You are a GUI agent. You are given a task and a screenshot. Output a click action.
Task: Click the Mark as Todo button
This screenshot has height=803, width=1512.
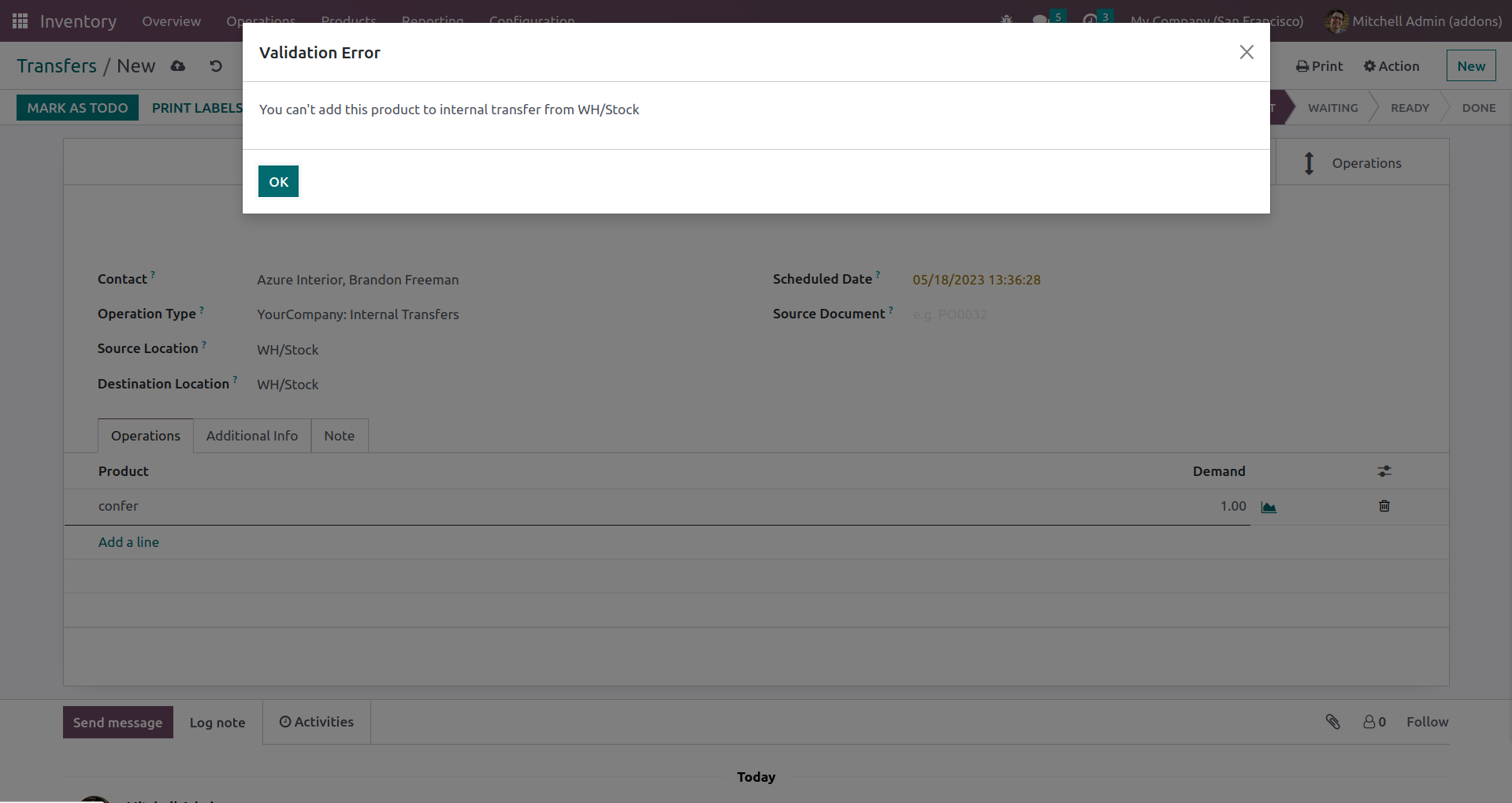tap(77, 108)
